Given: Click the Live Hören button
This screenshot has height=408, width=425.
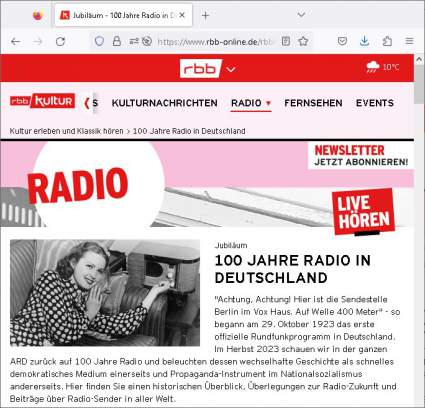Looking at the screenshot, I should [x=363, y=212].
